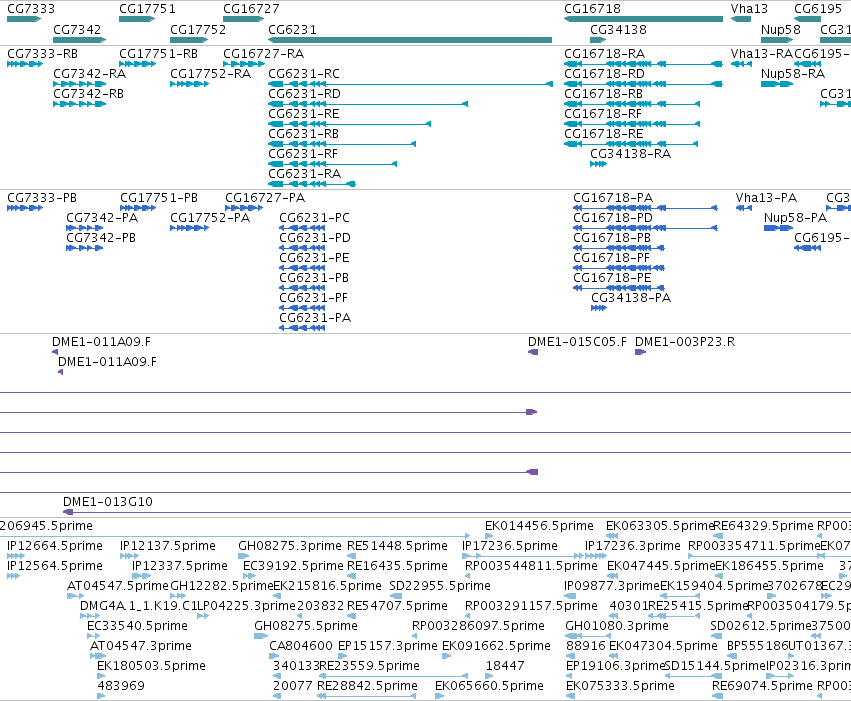Select EST IP17236.5prime
This screenshot has height=701, width=851.
tap(510, 546)
